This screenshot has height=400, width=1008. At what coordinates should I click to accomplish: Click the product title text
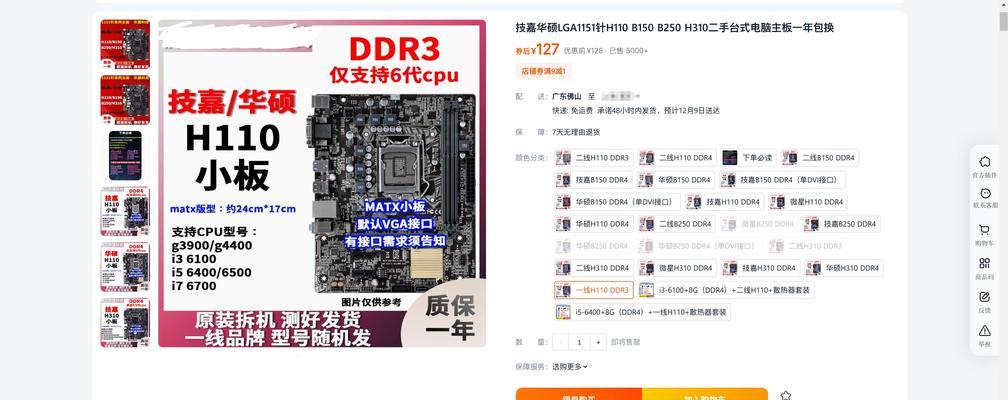674,28
